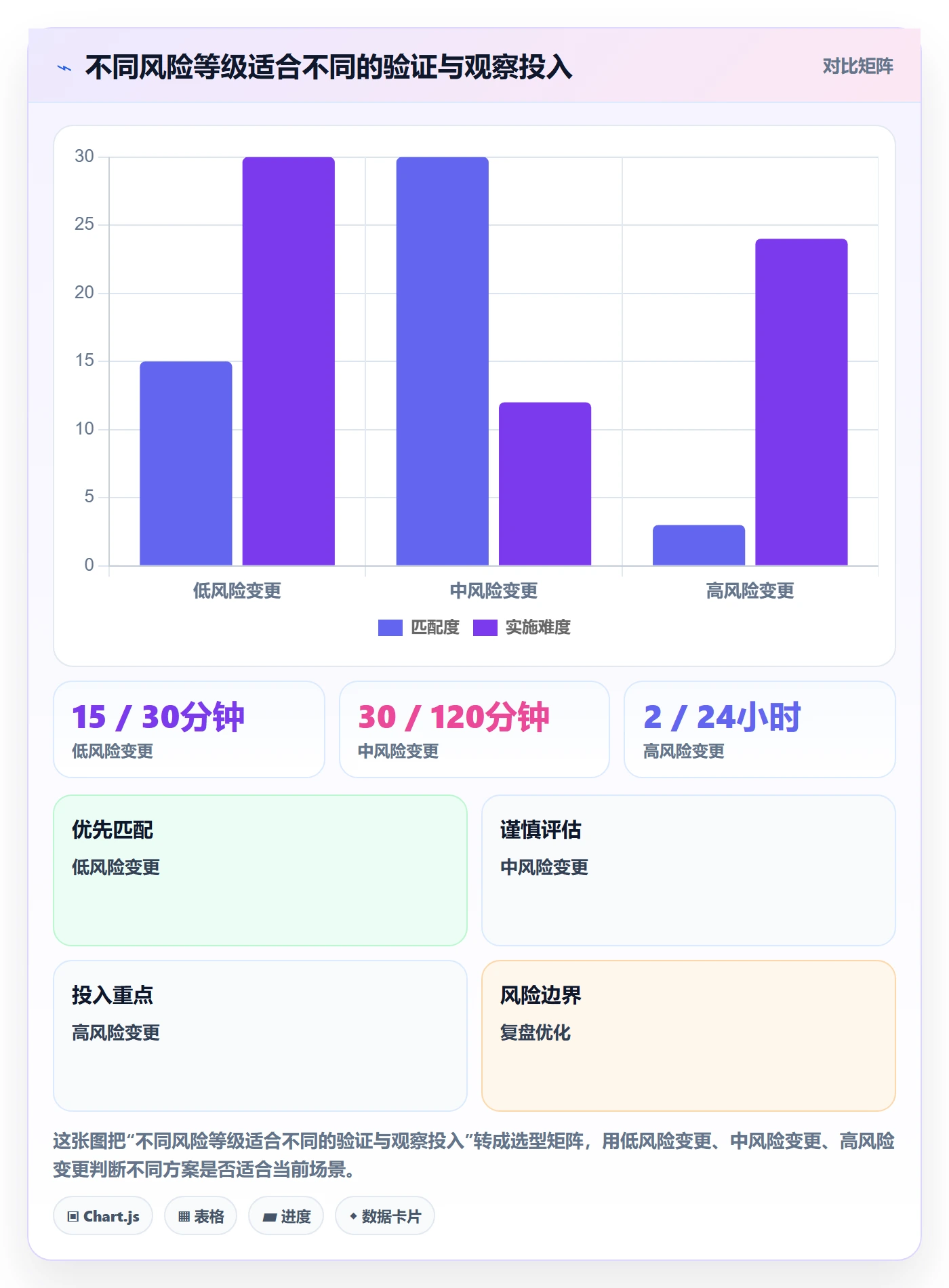Click the 实施难度 legend label
This screenshot has height=1288, width=949.
coord(538,628)
